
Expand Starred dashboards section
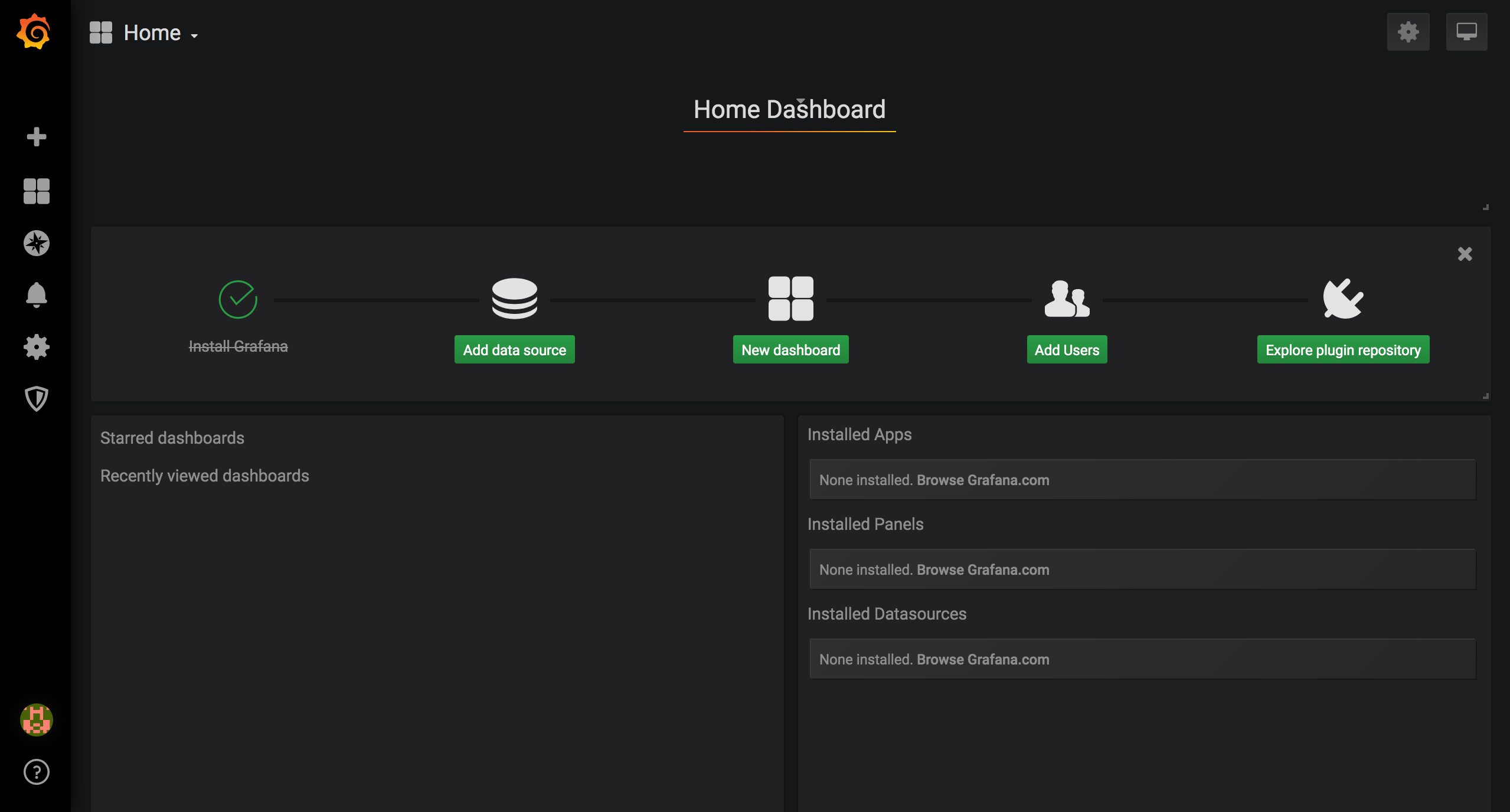click(x=171, y=438)
